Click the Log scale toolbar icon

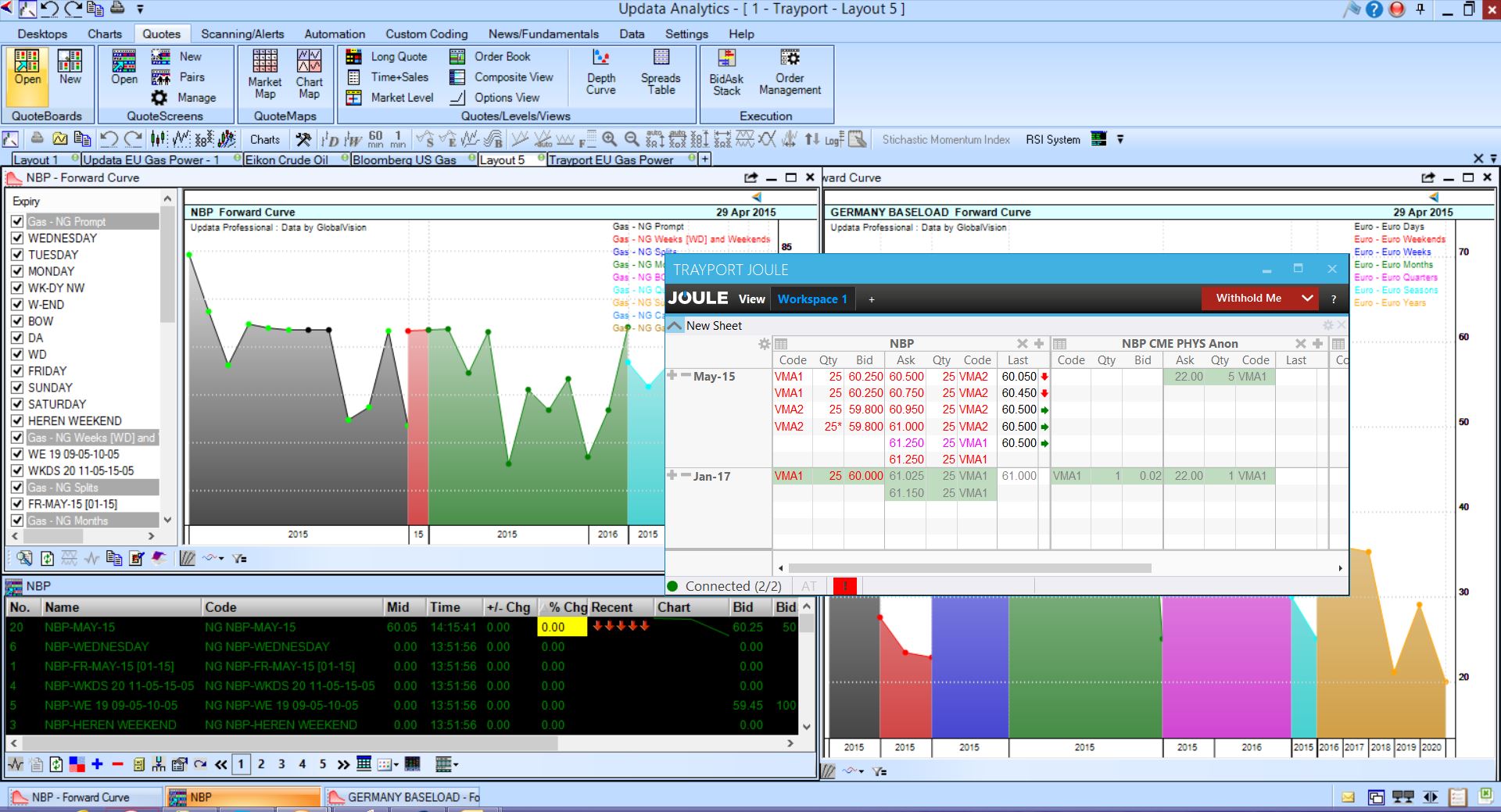point(834,139)
